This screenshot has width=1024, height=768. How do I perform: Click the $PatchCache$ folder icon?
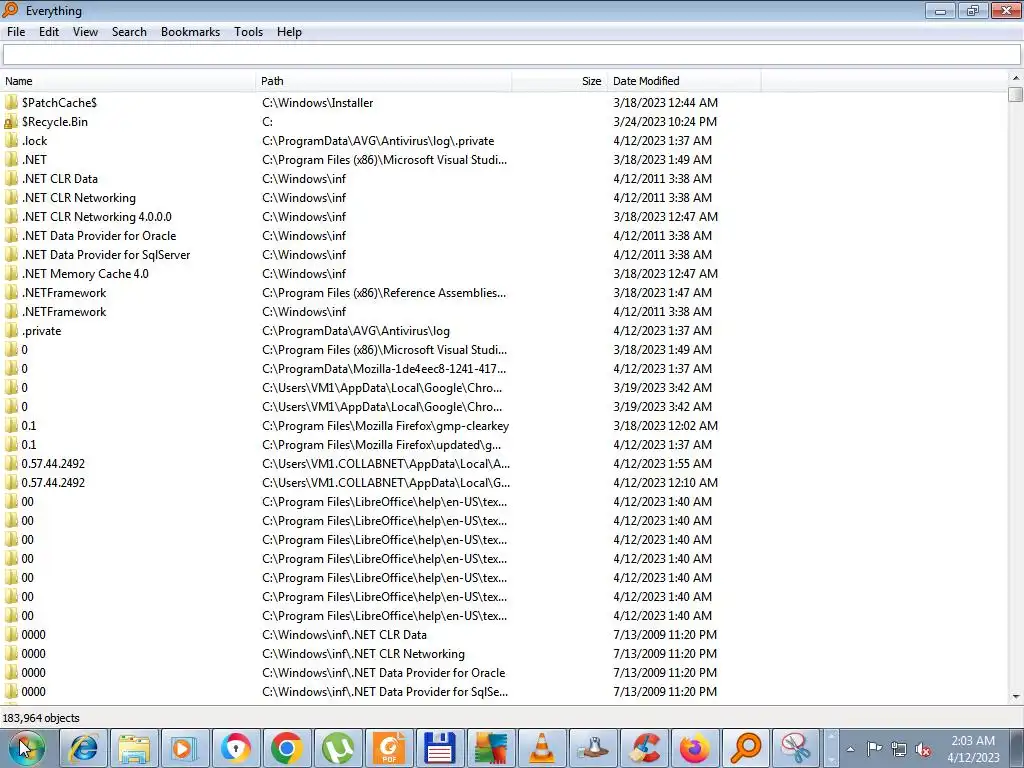point(11,103)
